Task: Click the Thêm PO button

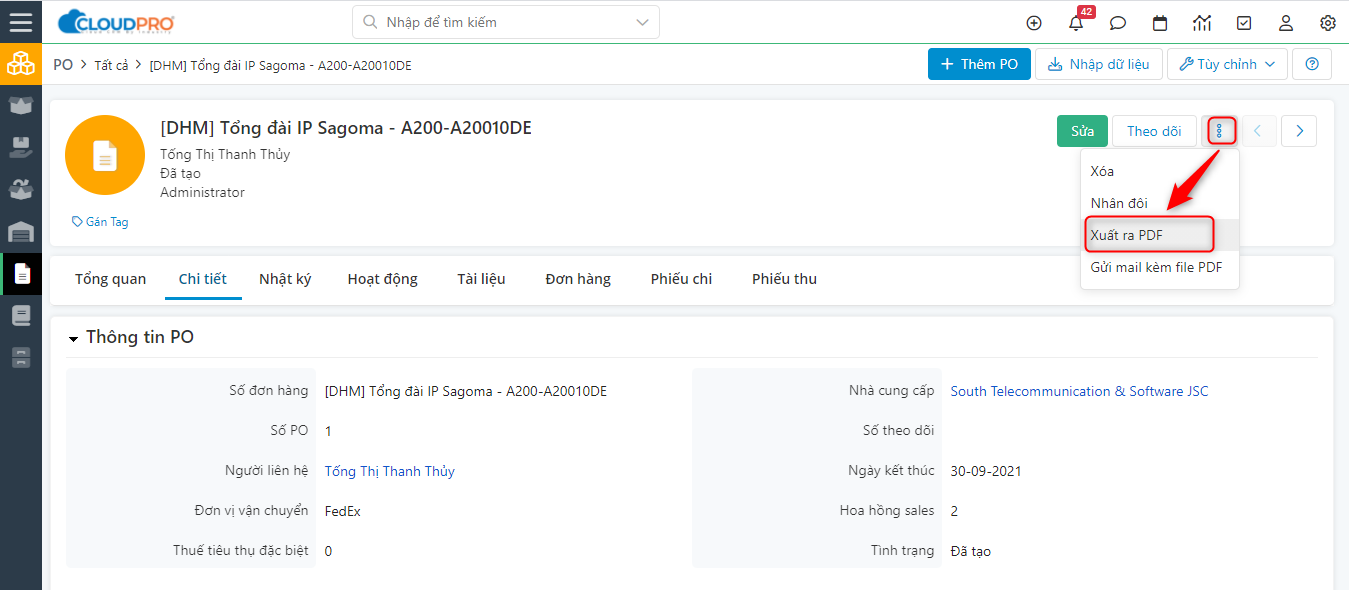Action: pyautogui.click(x=978, y=64)
